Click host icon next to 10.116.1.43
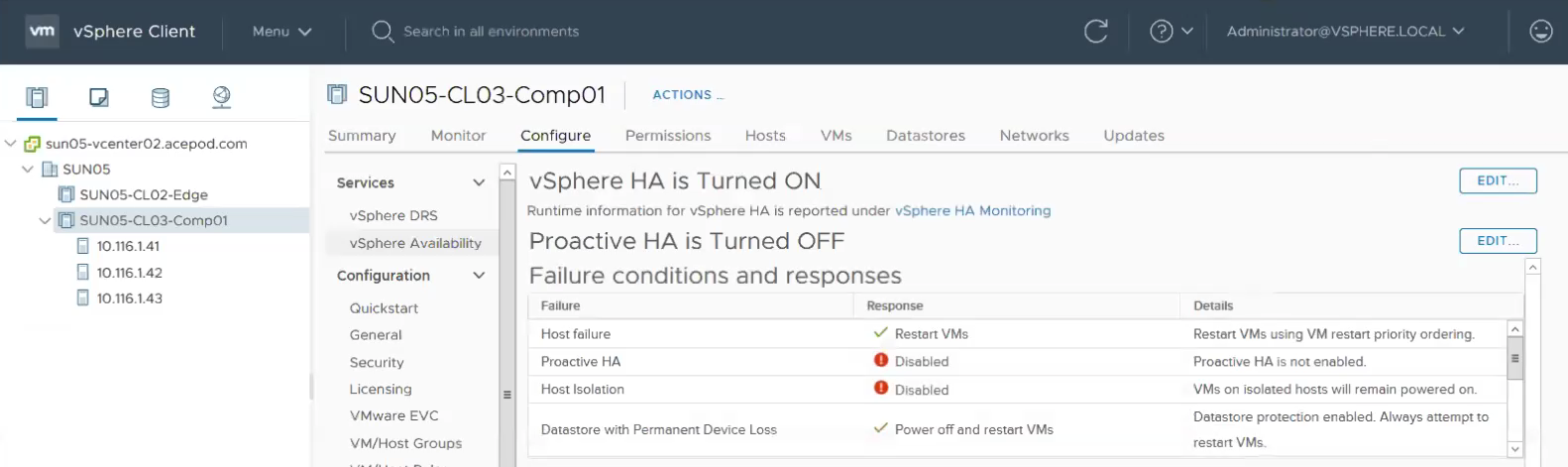The width and height of the screenshot is (1568, 467). tap(83, 297)
